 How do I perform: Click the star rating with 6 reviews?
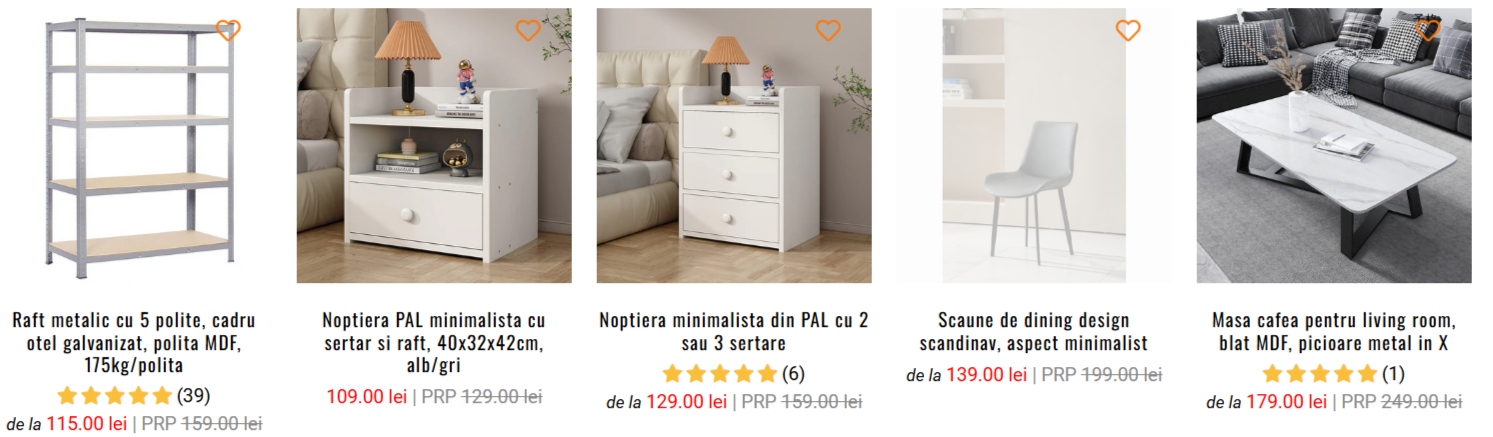[733, 374]
